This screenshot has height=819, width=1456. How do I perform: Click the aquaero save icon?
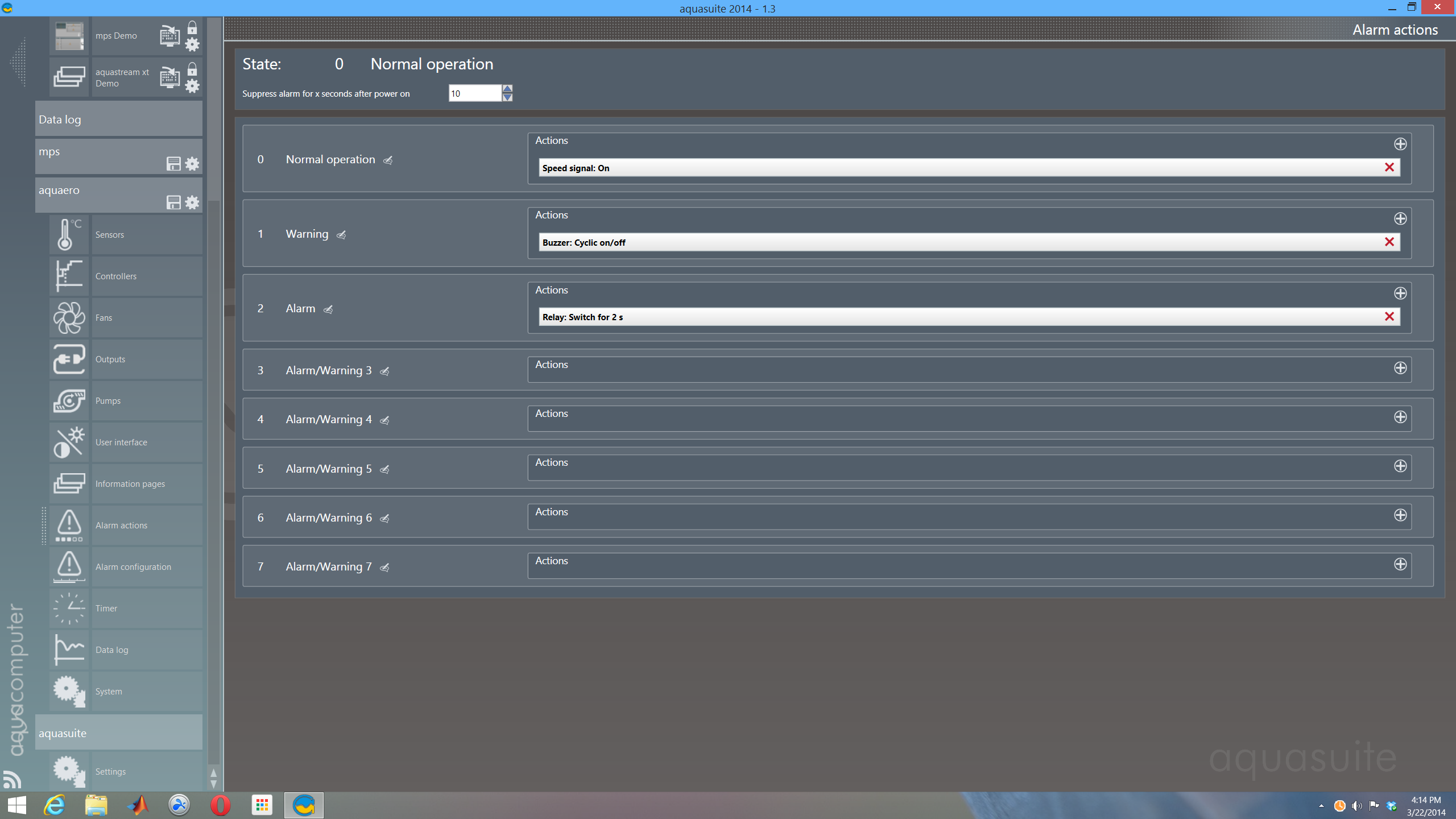(173, 202)
